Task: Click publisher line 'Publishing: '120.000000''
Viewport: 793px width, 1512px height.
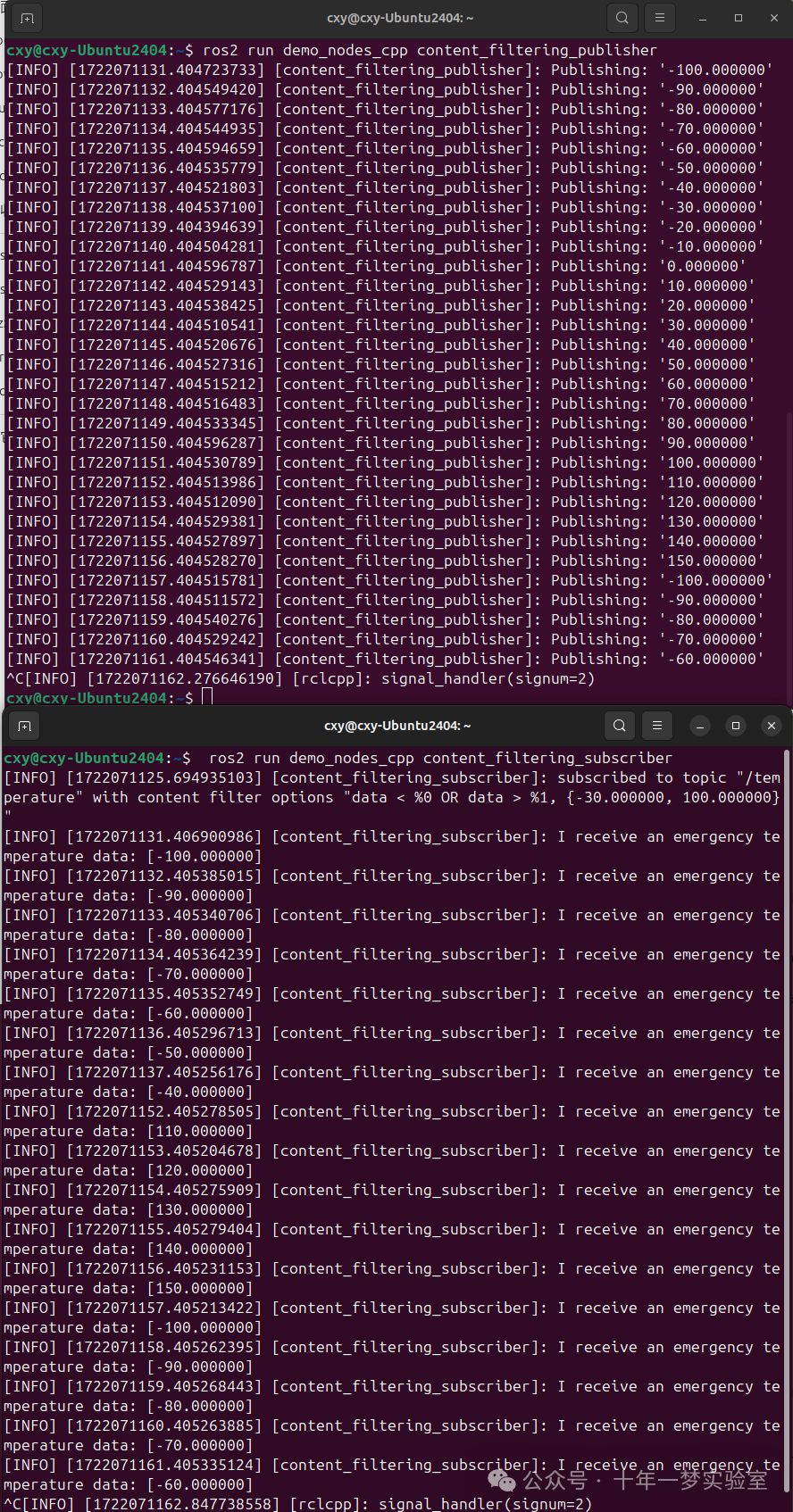Action: (385, 502)
